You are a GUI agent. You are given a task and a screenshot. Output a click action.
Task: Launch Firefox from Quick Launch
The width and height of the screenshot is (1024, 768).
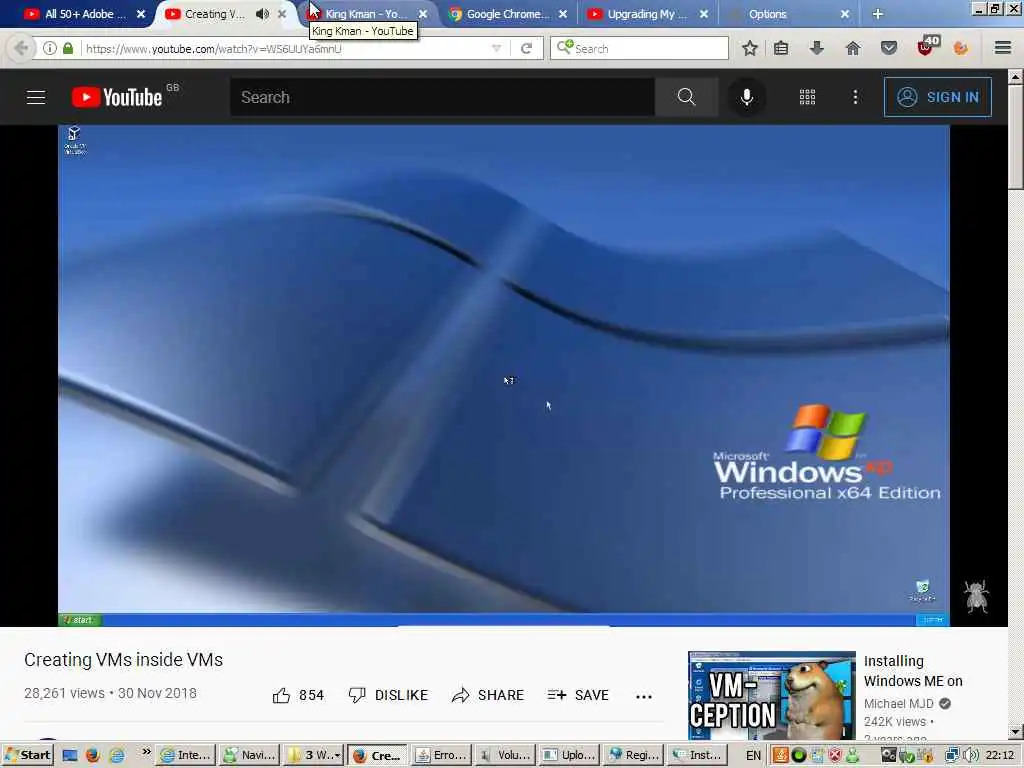pyautogui.click(x=93, y=756)
